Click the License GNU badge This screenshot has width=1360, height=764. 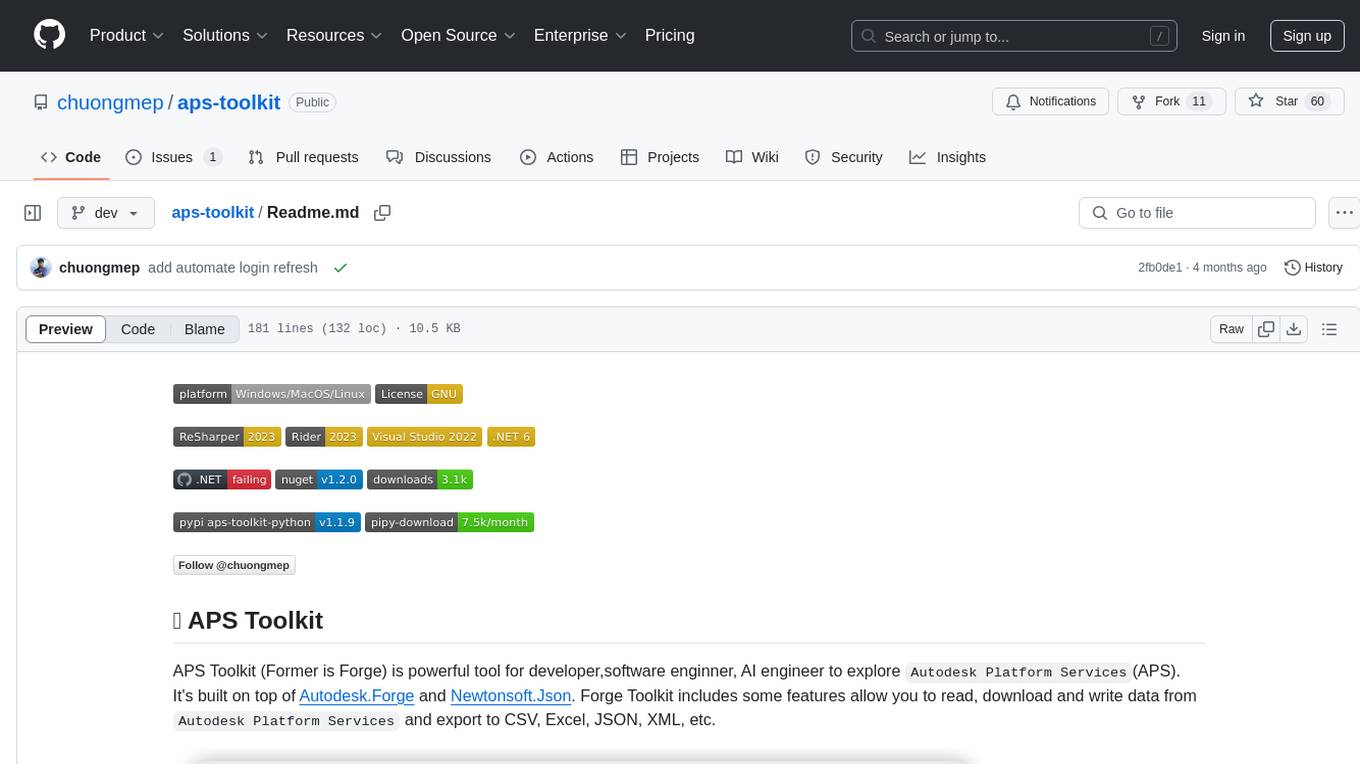419,394
